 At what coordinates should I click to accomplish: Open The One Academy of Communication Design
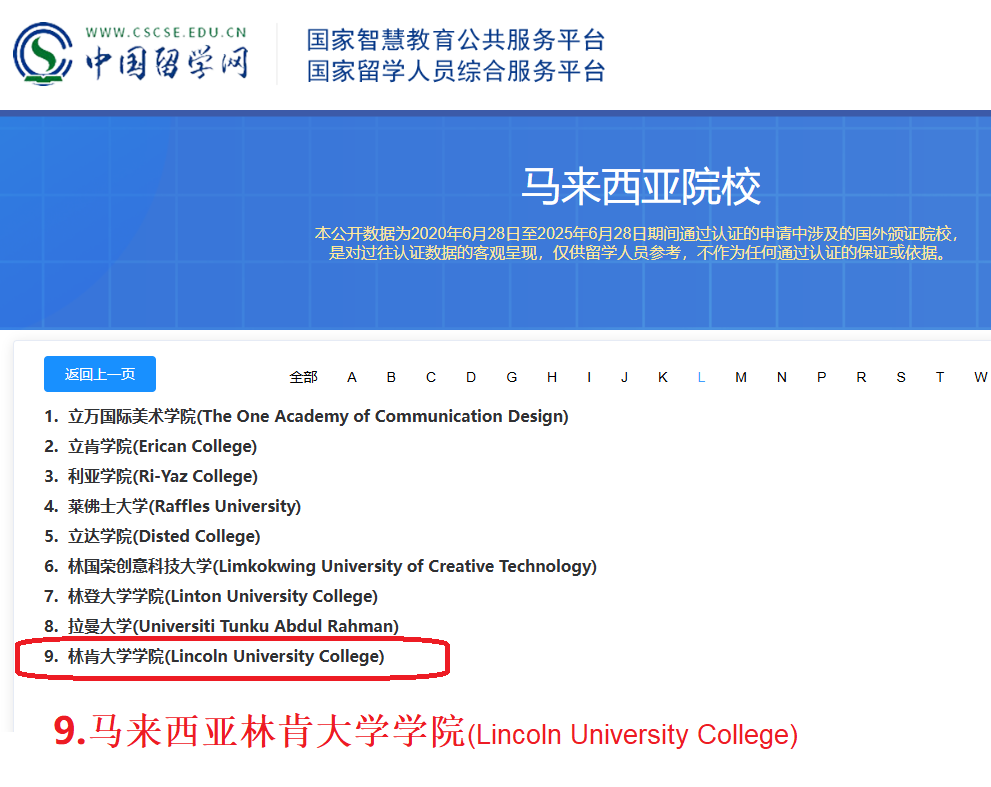tap(317, 416)
